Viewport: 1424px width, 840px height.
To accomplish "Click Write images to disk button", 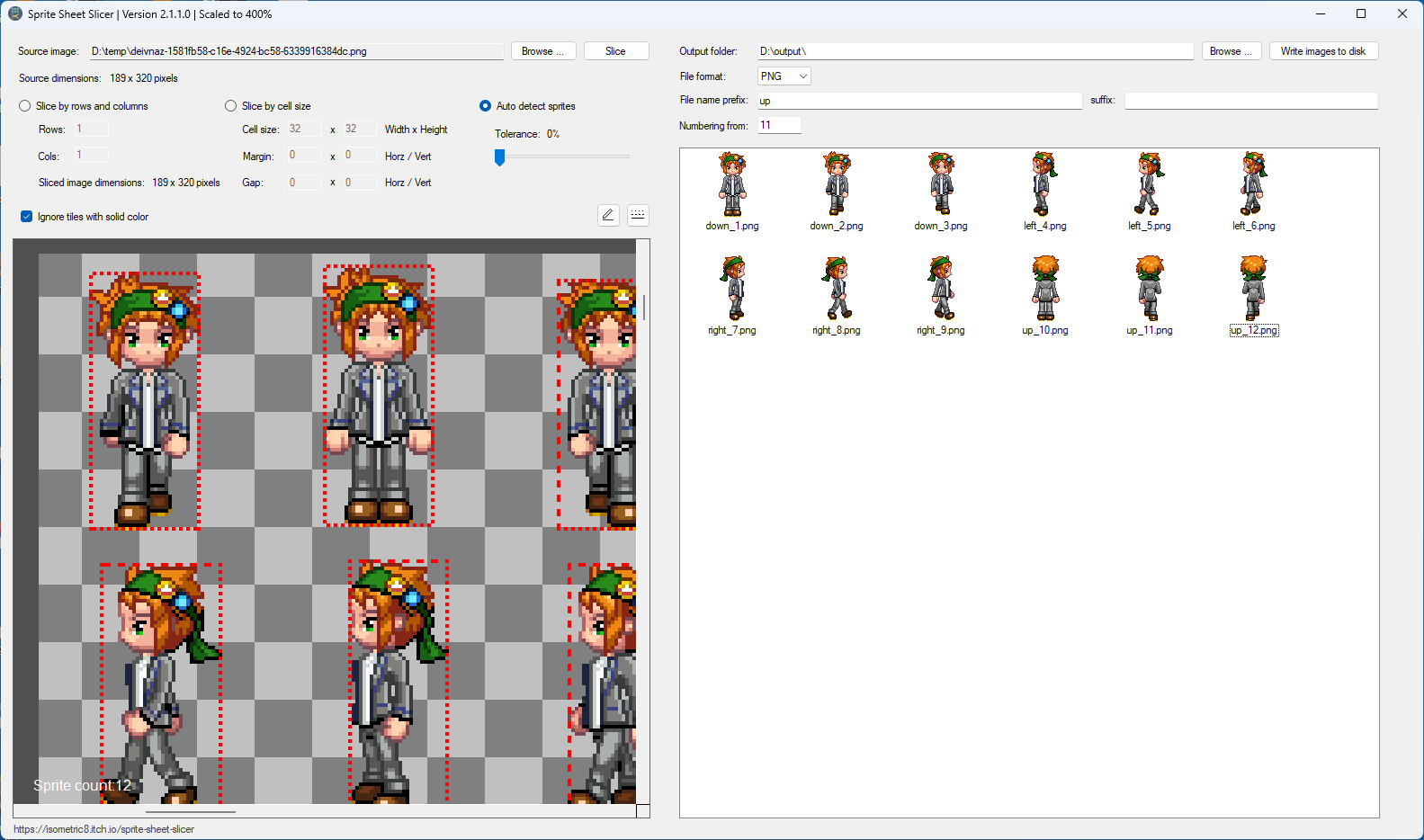I will pyautogui.click(x=1323, y=51).
